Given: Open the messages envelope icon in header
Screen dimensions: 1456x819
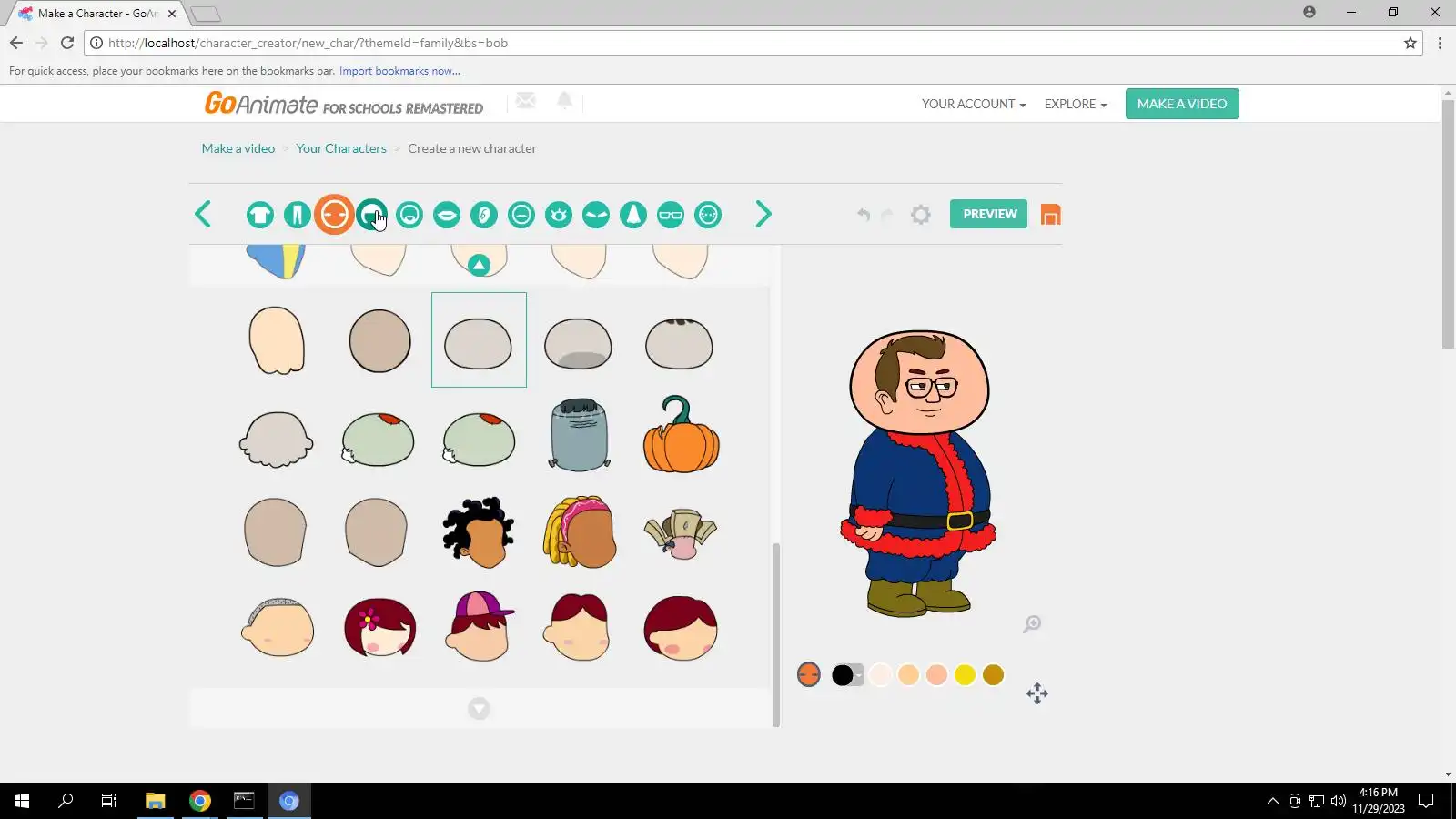Looking at the screenshot, I should [x=526, y=100].
